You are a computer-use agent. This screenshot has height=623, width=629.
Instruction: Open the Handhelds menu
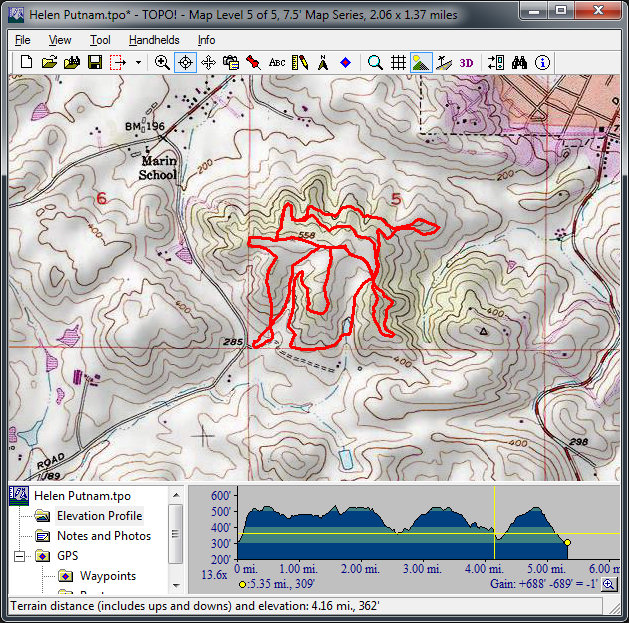tap(154, 40)
